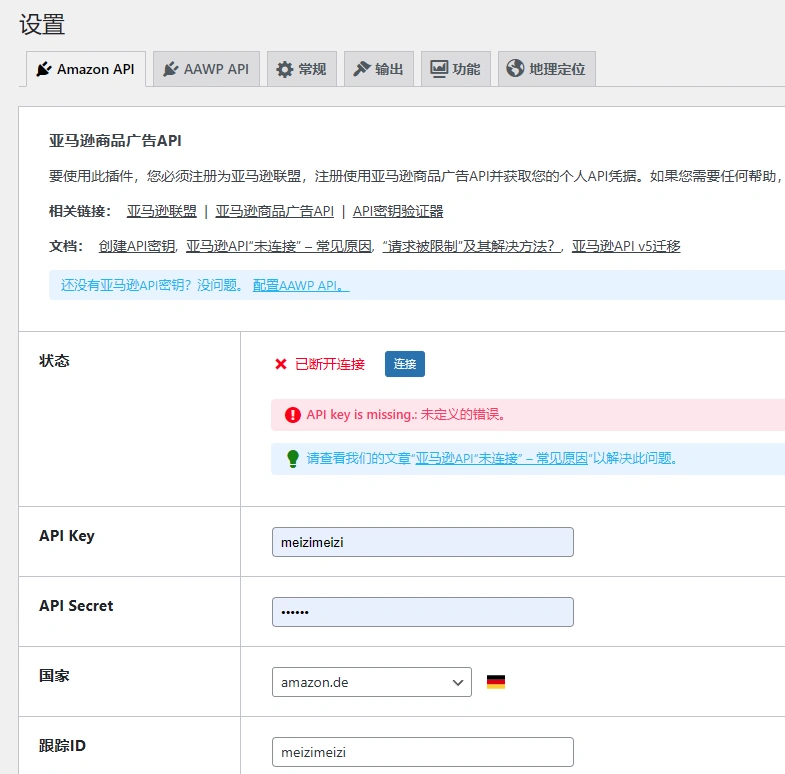Image resolution: width=785 pixels, height=774 pixels.
Task: Click the 状态 row label
Action: (x=54, y=361)
